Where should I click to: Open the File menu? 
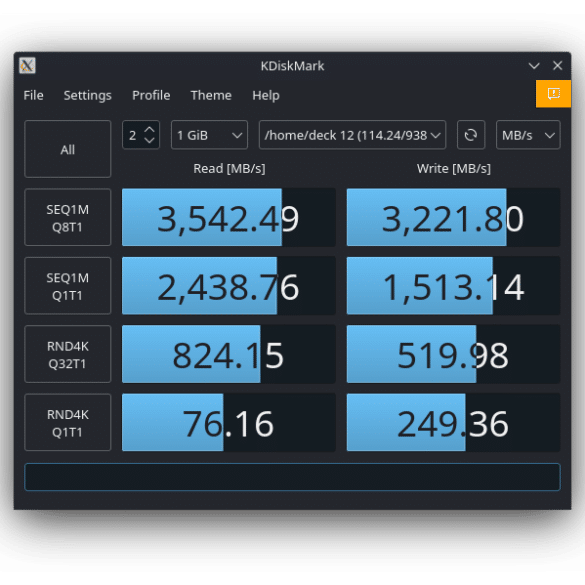33,95
